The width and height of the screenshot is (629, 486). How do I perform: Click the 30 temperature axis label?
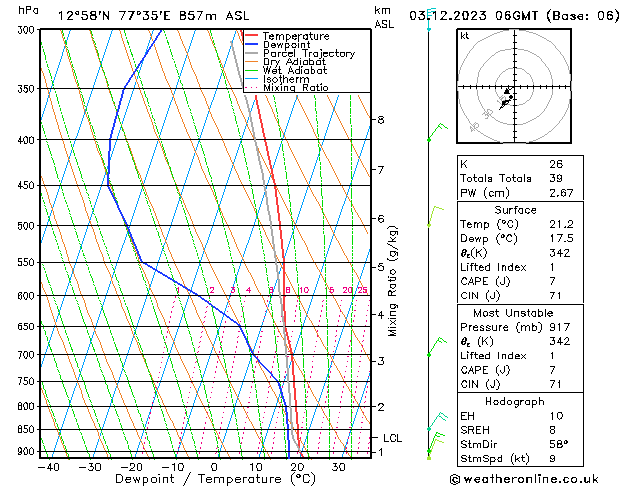[x=339, y=468]
